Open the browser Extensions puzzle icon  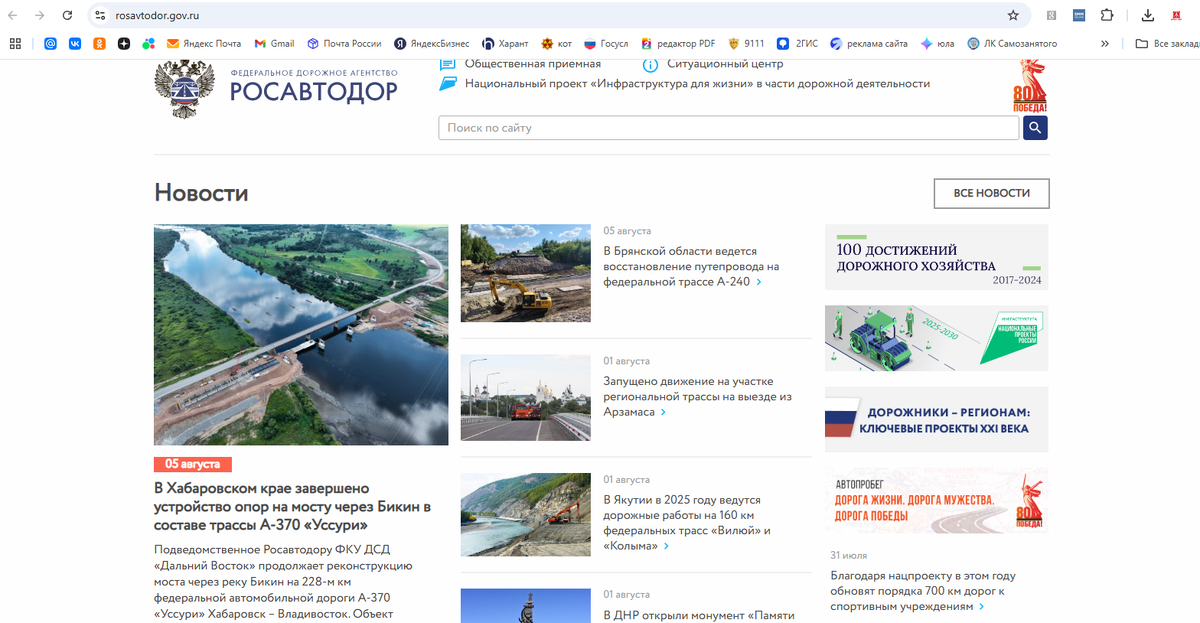click(x=1108, y=15)
